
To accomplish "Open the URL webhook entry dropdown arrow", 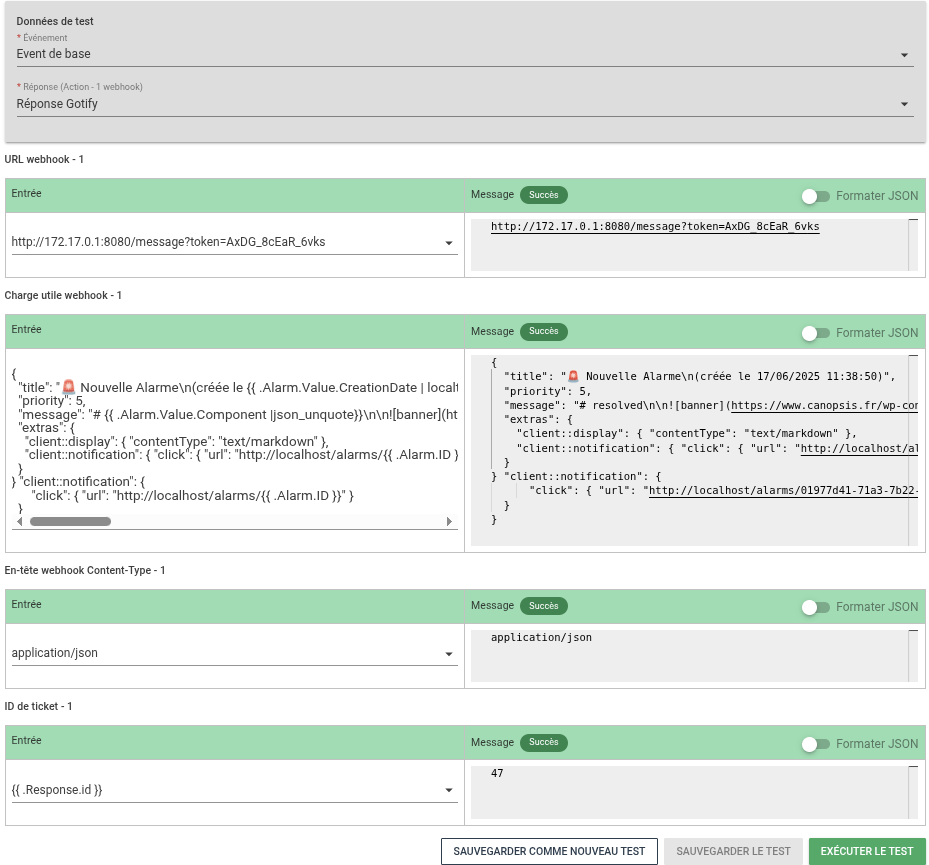I will (449, 243).
